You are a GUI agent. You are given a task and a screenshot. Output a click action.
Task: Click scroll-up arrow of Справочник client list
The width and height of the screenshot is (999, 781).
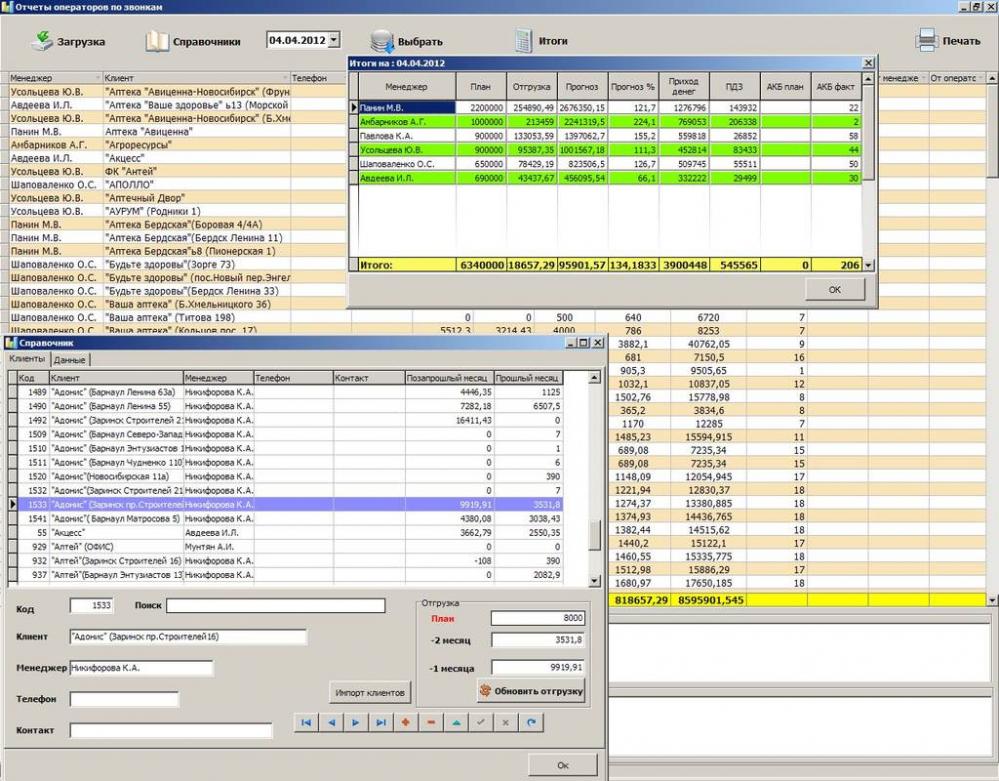594,378
